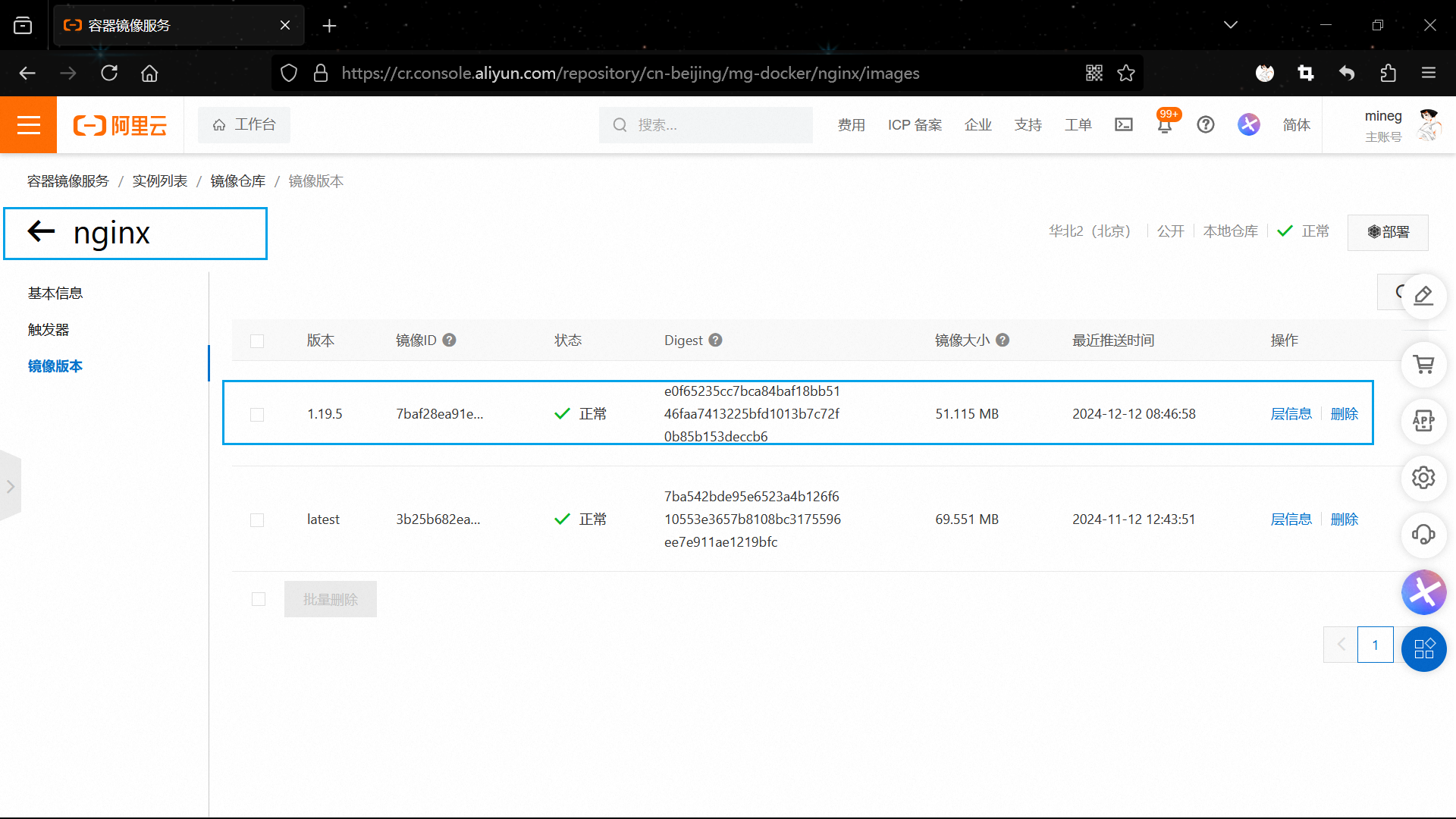Screen dimensions: 1456x819
Task: Open the 支持 menu
Action: (x=1028, y=125)
